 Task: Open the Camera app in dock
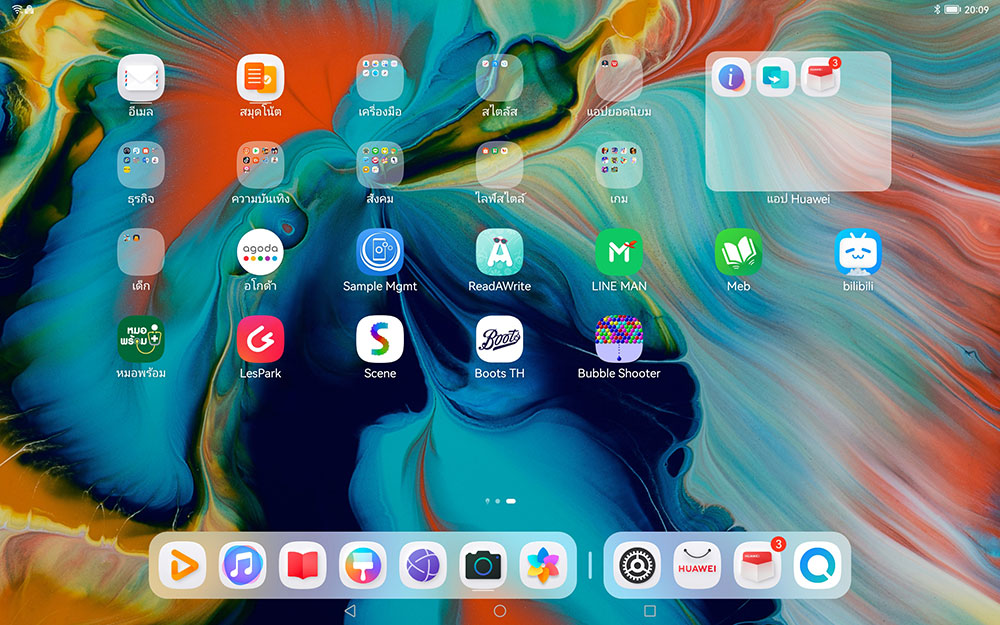(x=484, y=566)
